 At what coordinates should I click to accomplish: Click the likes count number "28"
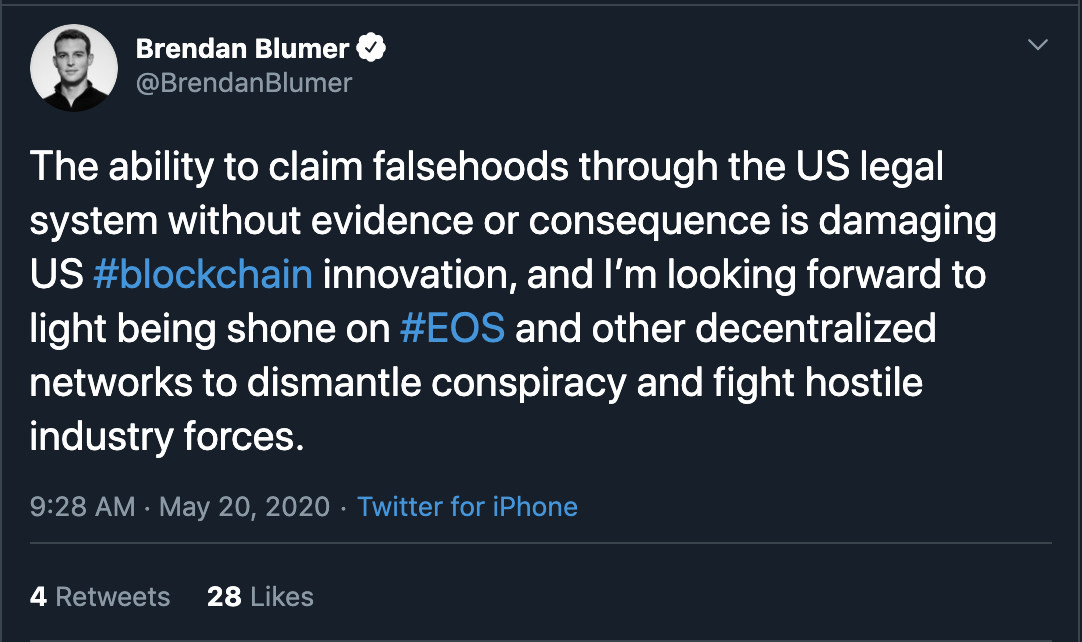point(224,597)
